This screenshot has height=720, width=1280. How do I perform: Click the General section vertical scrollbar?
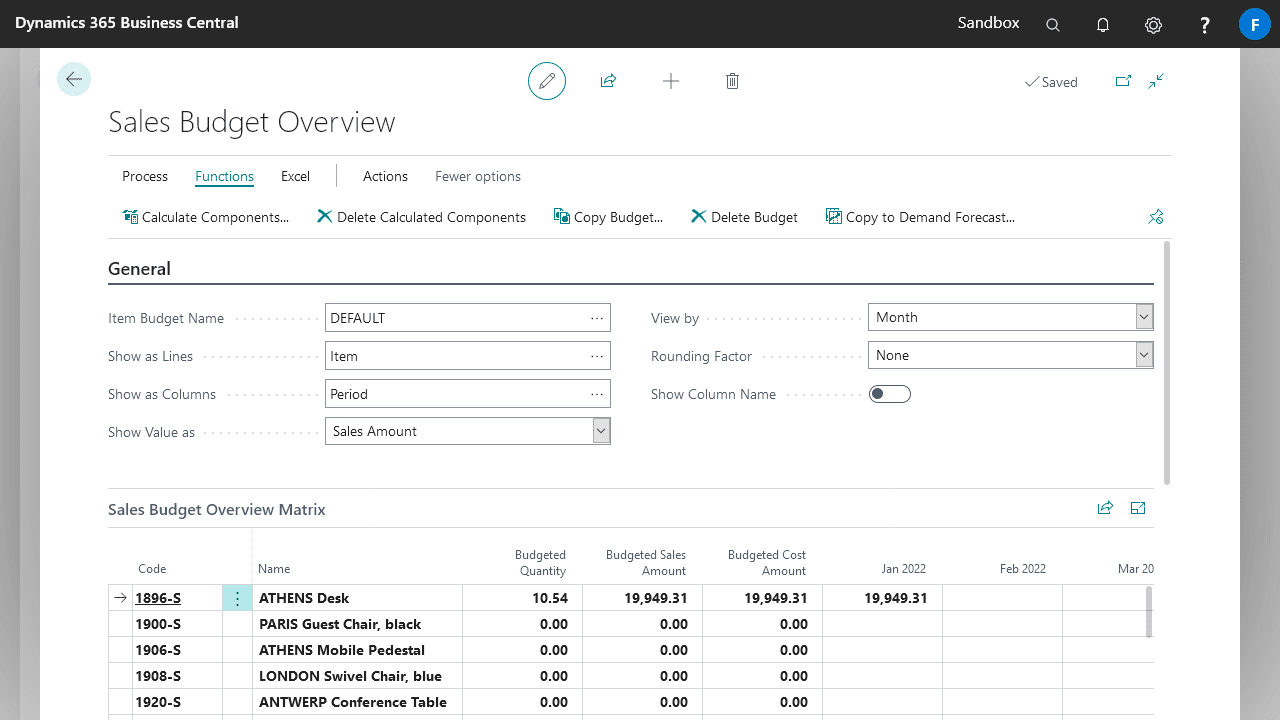point(1166,362)
